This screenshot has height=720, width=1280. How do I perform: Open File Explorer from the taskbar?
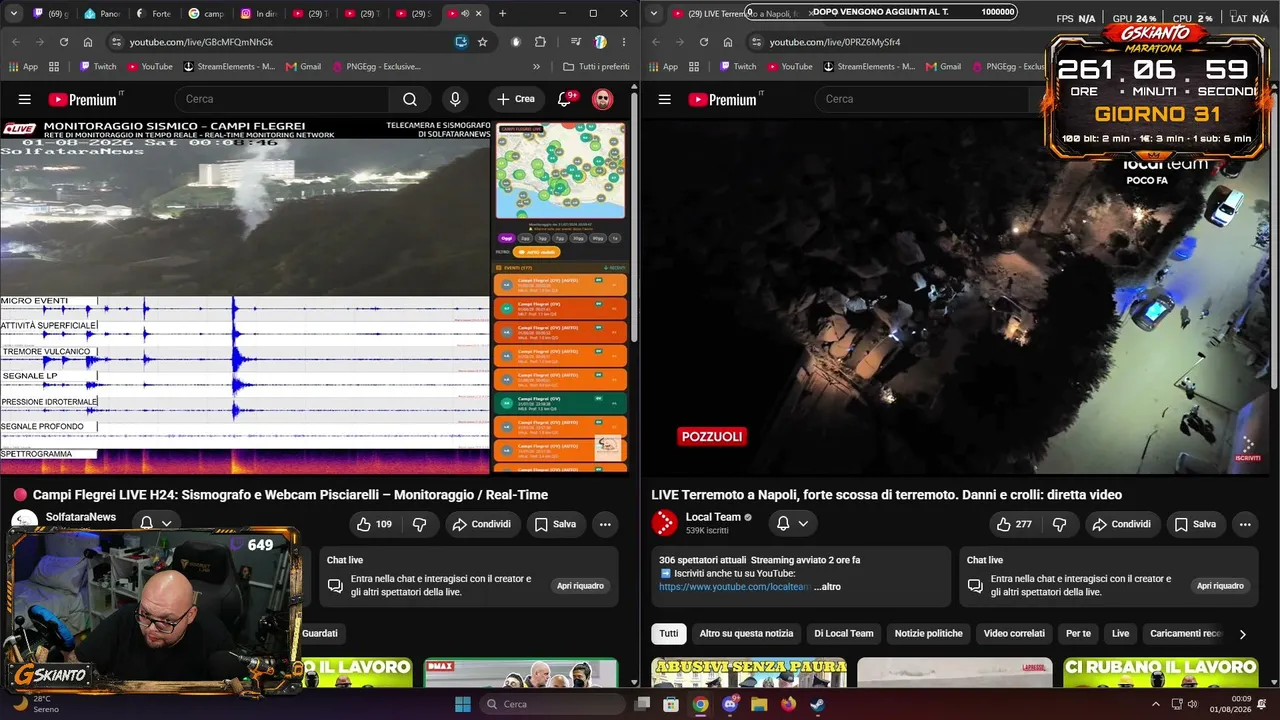[759, 704]
